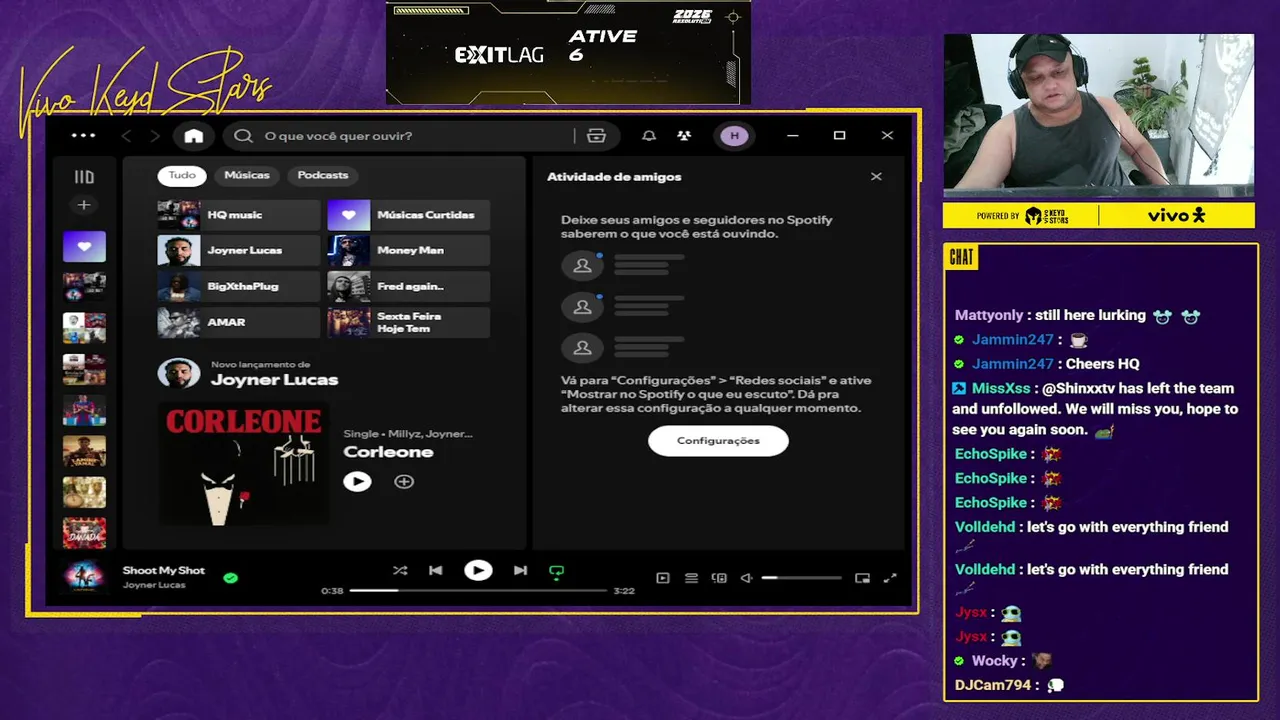Open the Sexta Feira Hoje Tem tile

click(408, 322)
